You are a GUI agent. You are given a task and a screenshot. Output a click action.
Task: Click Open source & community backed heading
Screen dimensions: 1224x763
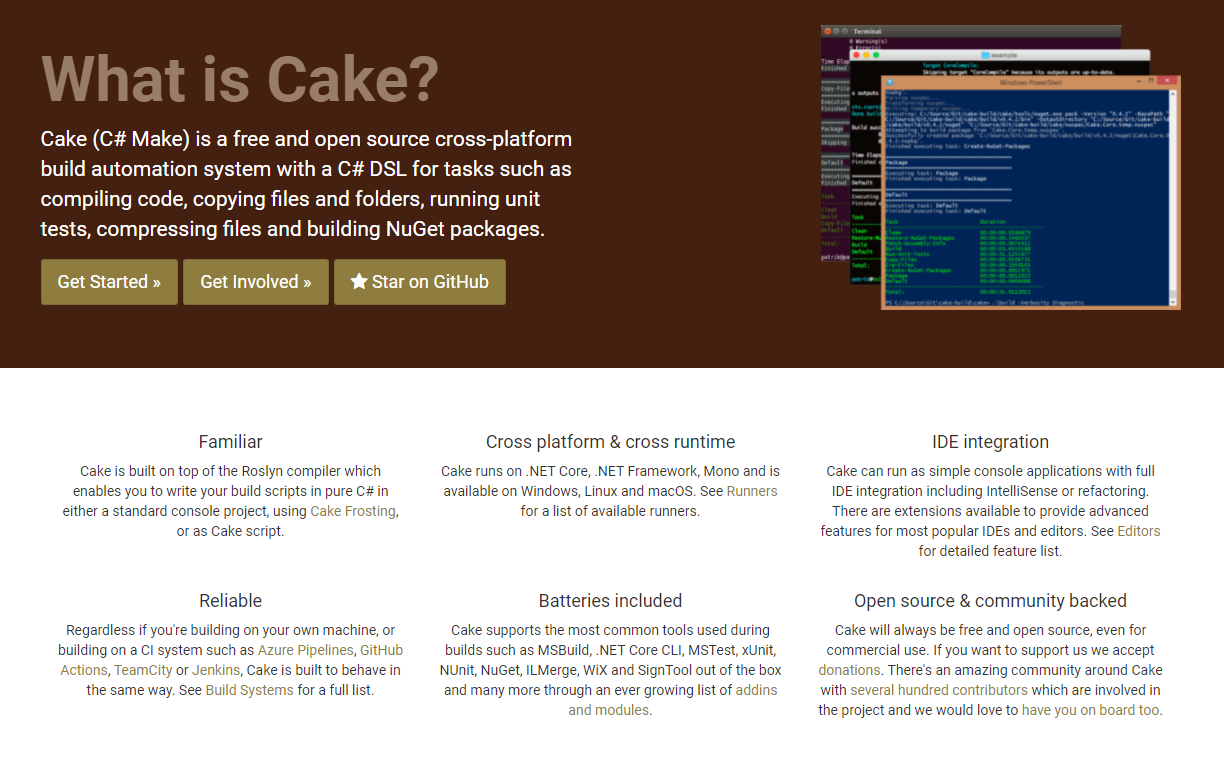click(990, 600)
